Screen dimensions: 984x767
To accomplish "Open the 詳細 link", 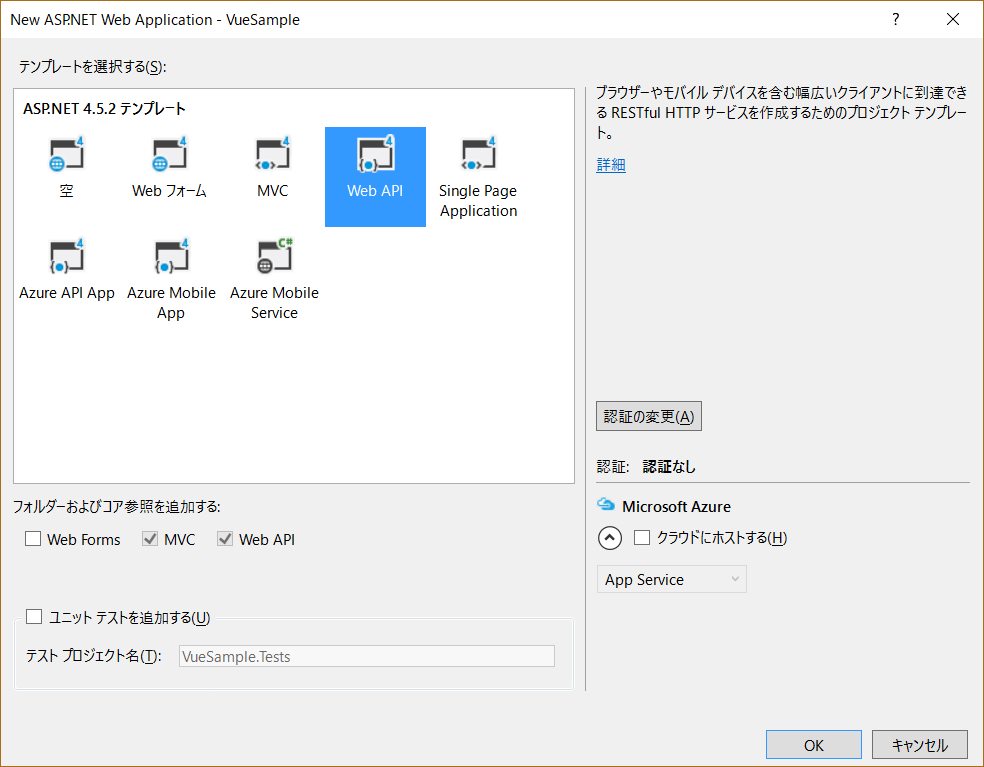I will click(x=611, y=164).
